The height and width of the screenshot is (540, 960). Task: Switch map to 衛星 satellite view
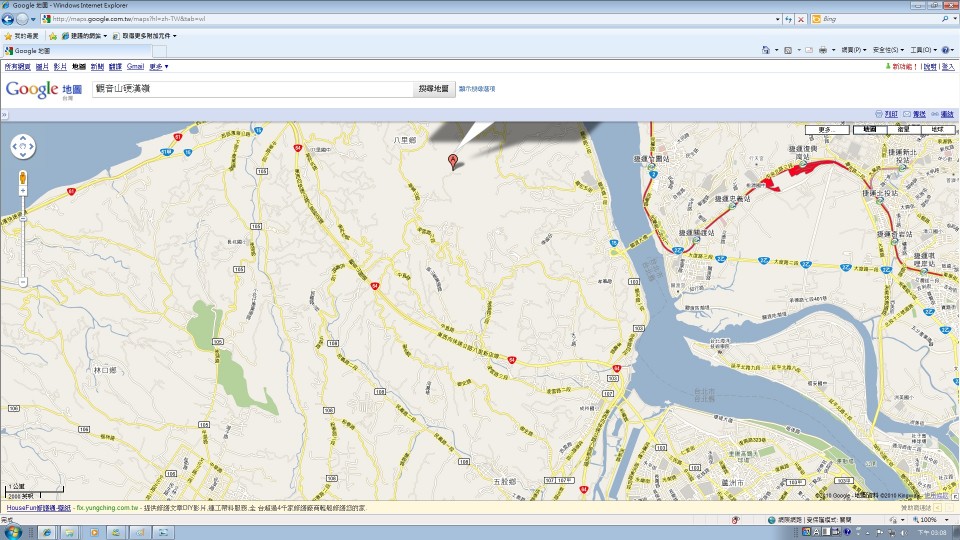coord(903,129)
